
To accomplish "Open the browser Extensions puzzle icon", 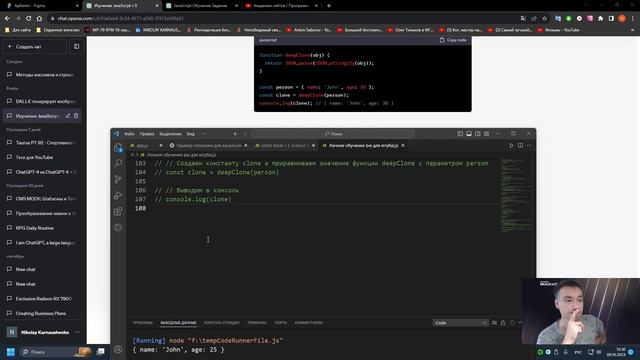I will point(600,18).
